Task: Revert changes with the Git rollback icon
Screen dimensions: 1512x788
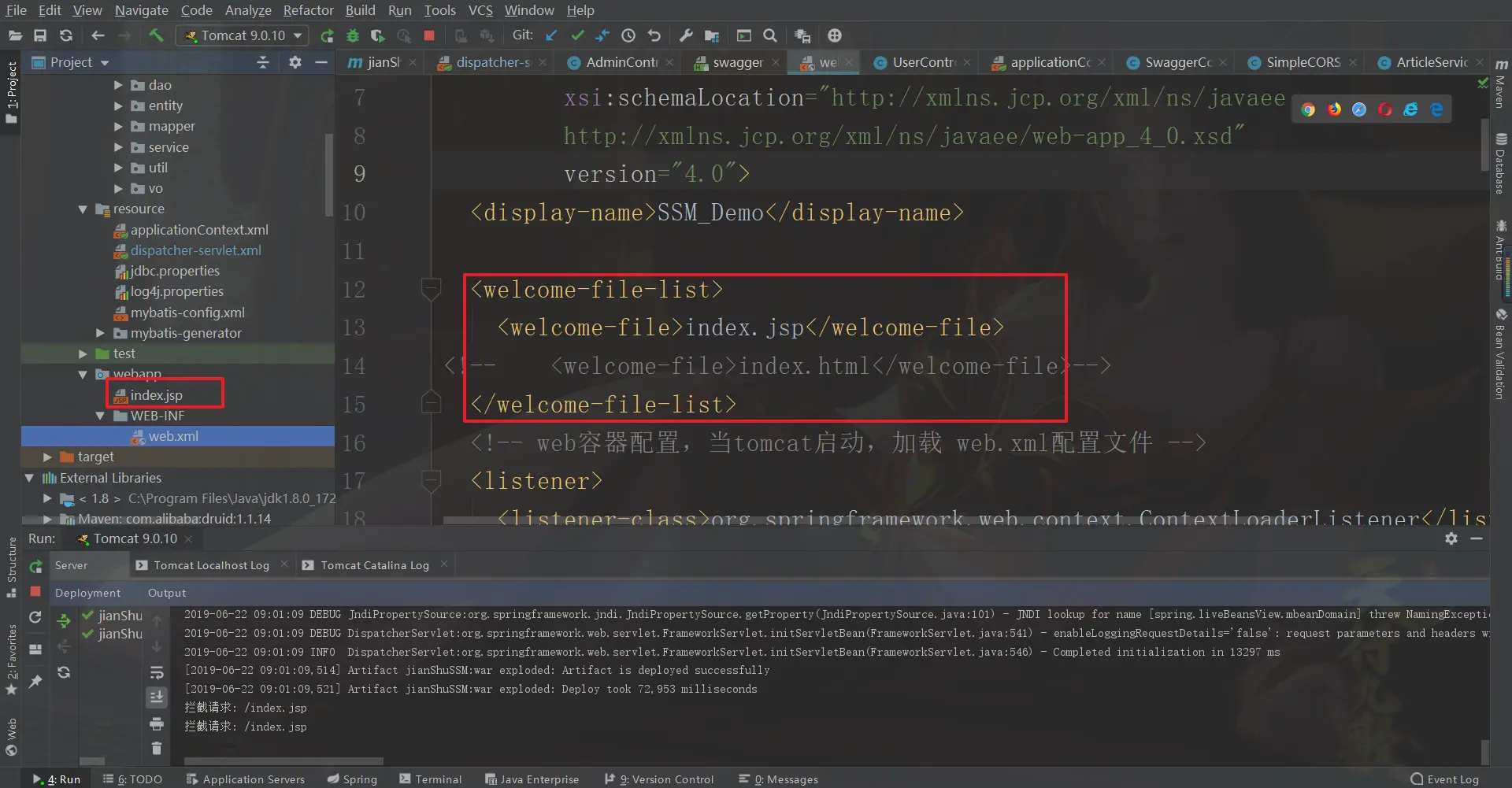Action: pos(654,35)
